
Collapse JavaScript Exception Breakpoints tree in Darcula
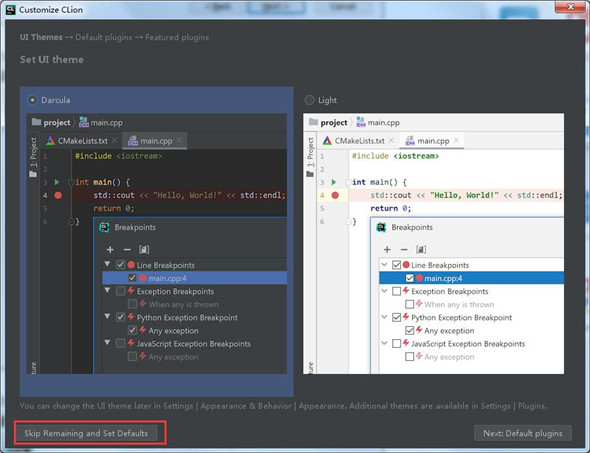coord(108,343)
